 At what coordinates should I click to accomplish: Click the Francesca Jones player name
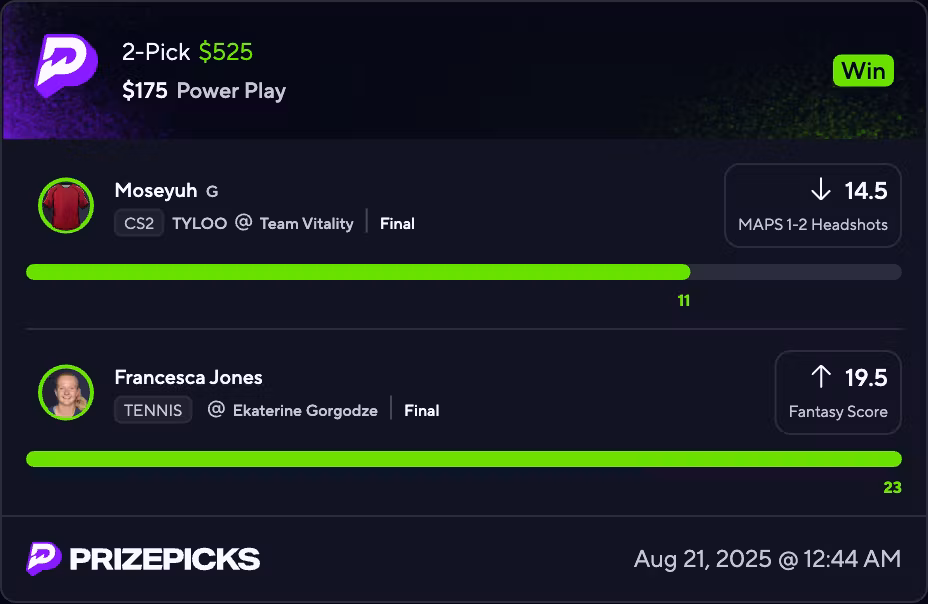click(188, 377)
